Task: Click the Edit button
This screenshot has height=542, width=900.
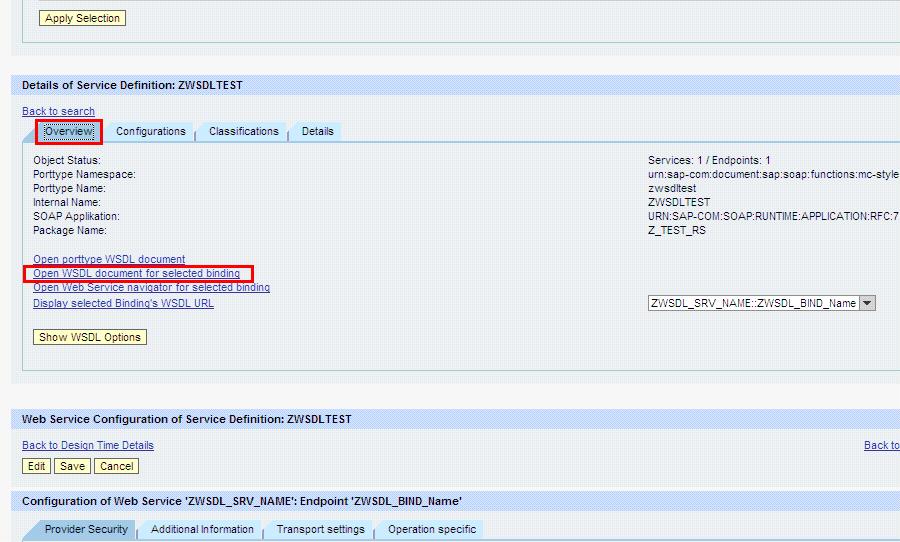Action: point(36,466)
